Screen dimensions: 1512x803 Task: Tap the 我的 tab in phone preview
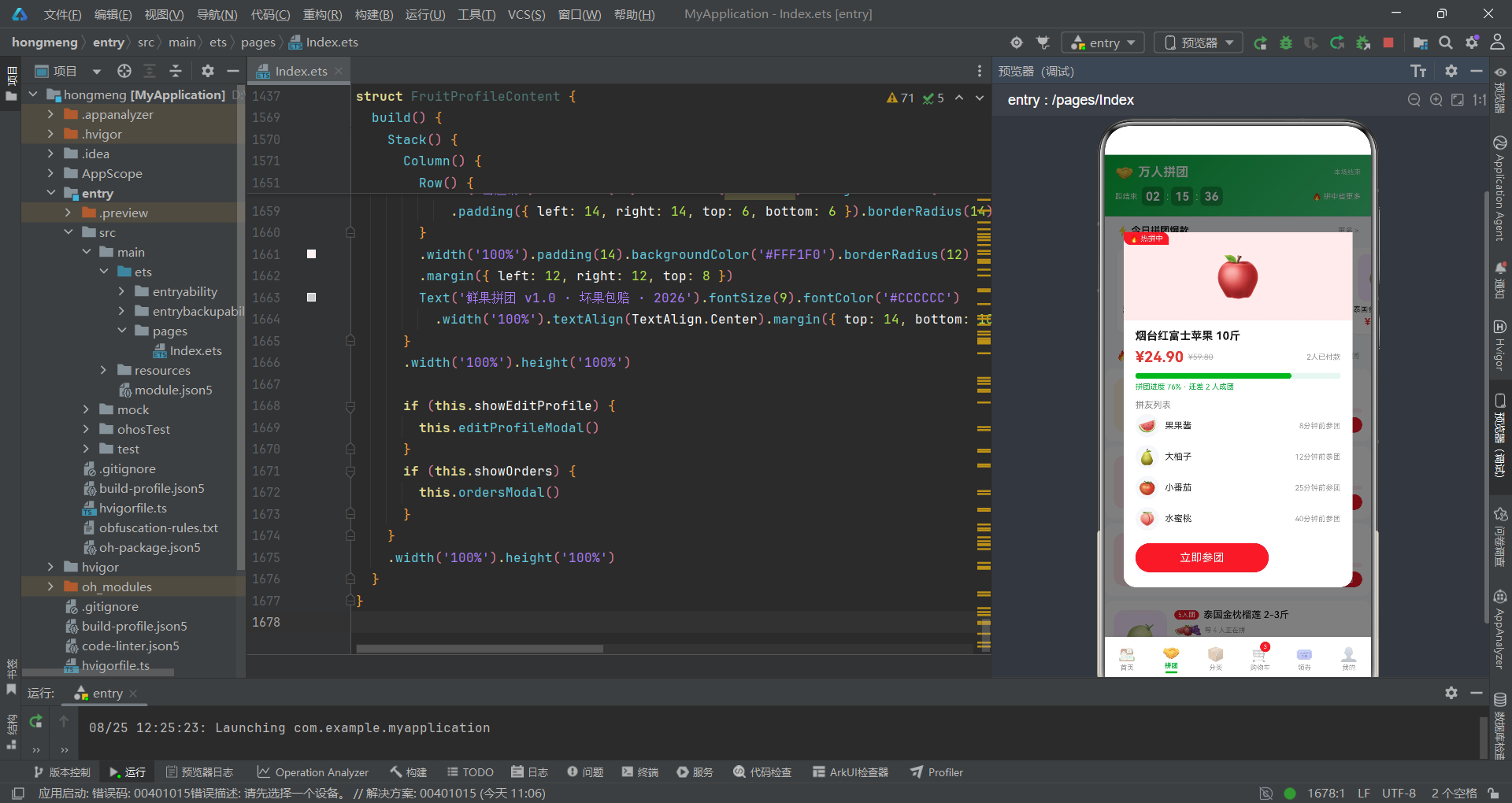click(x=1349, y=659)
